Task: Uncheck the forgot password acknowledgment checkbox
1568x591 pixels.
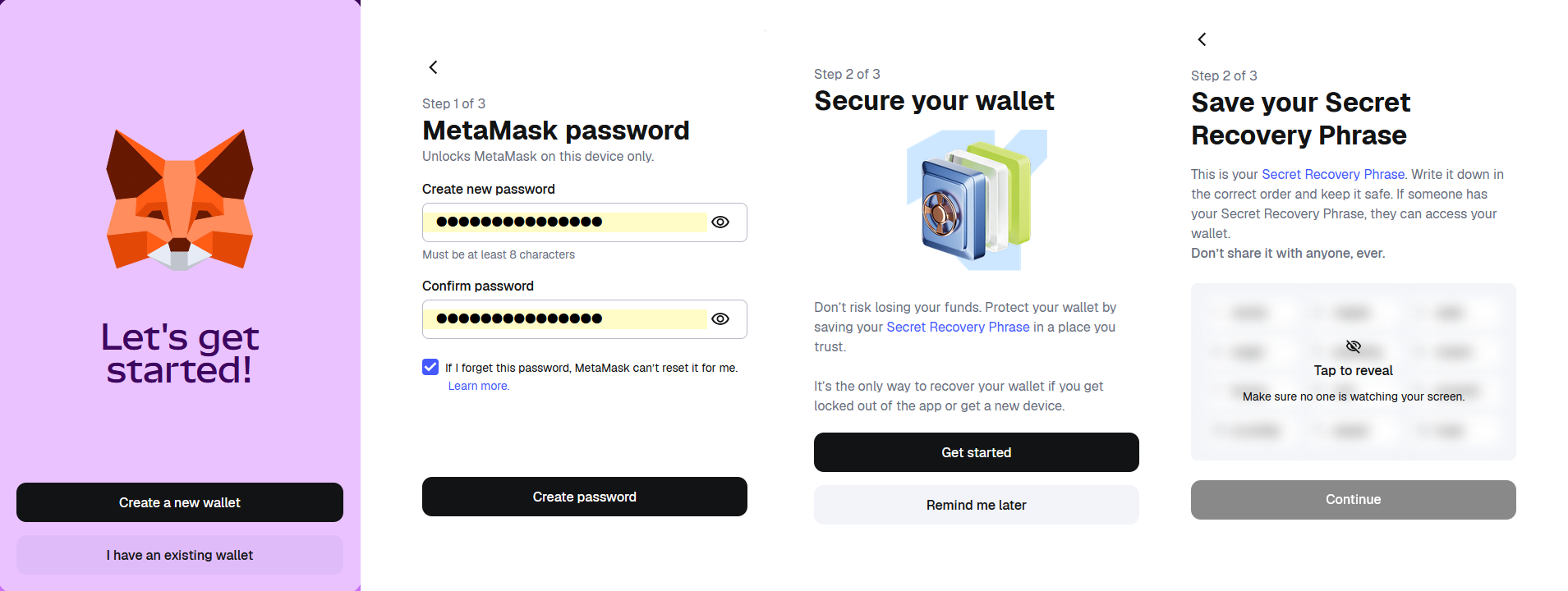Action: click(x=430, y=367)
